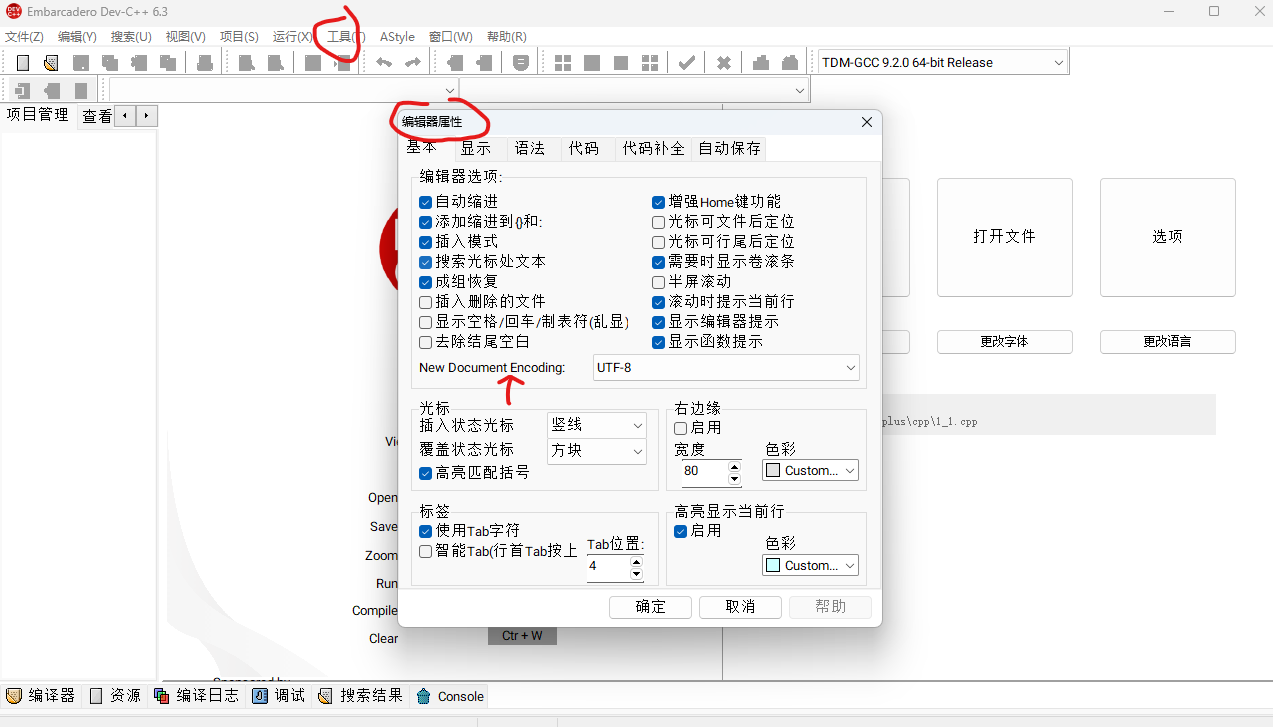Viewport: 1273px width, 727px height.
Task: Open the 文件 menu
Action: 24,37
